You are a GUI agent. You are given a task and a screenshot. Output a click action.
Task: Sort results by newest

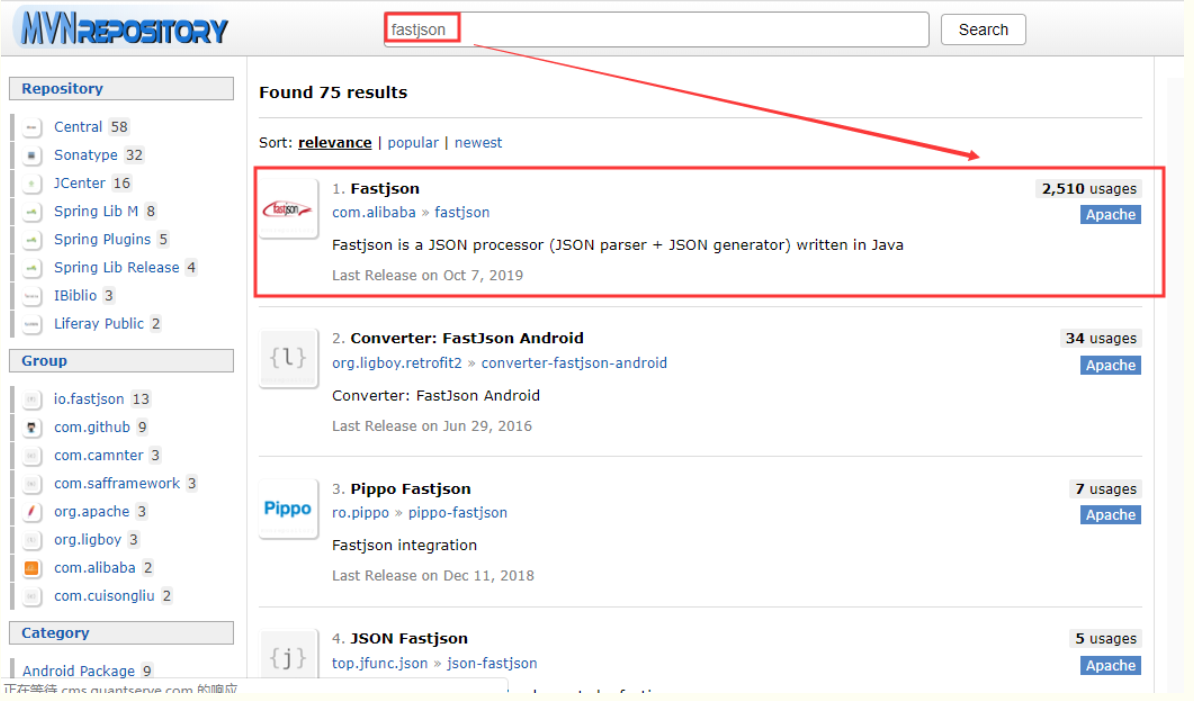(478, 142)
